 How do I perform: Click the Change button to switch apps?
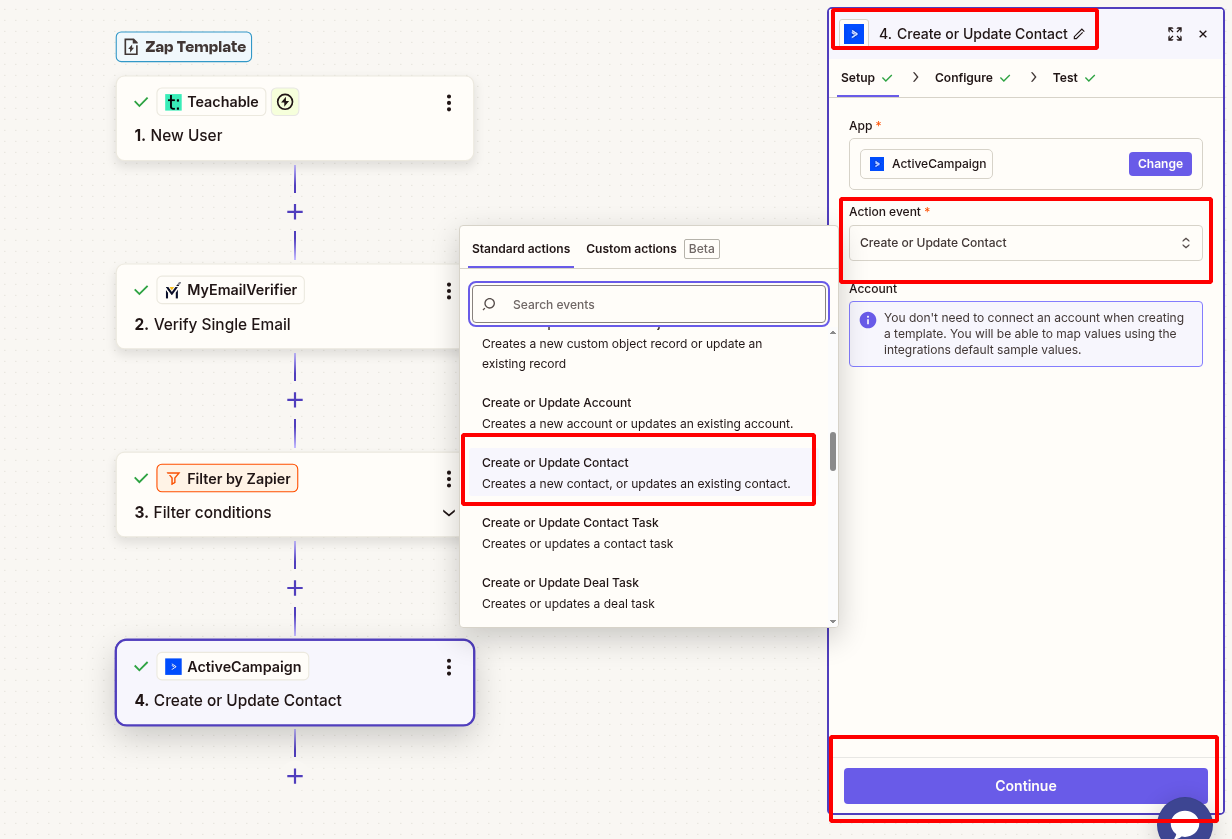(1160, 163)
